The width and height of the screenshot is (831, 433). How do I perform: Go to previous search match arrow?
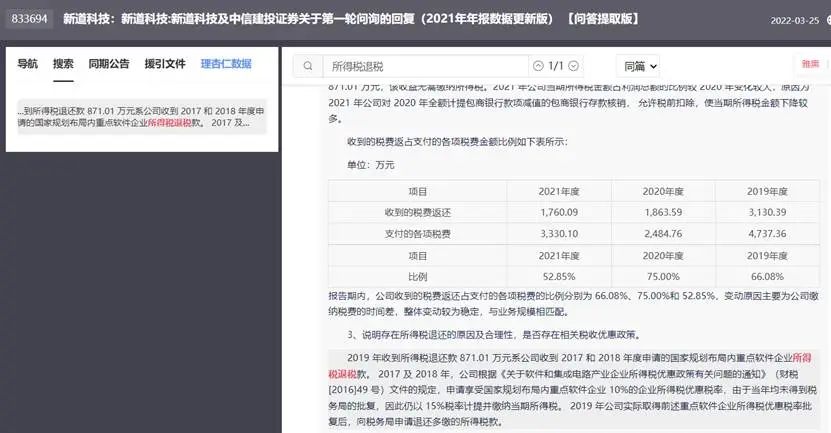[x=538, y=66]
